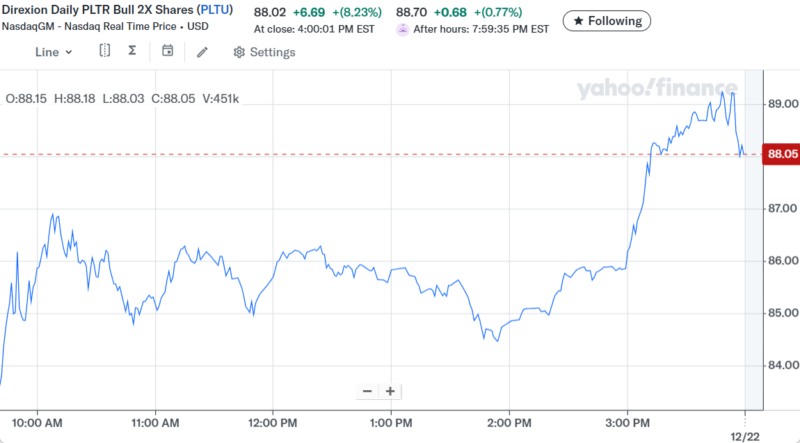The image size is (800, 443).
Task: Click the after hours moon icon
Action: pos(402,29)
